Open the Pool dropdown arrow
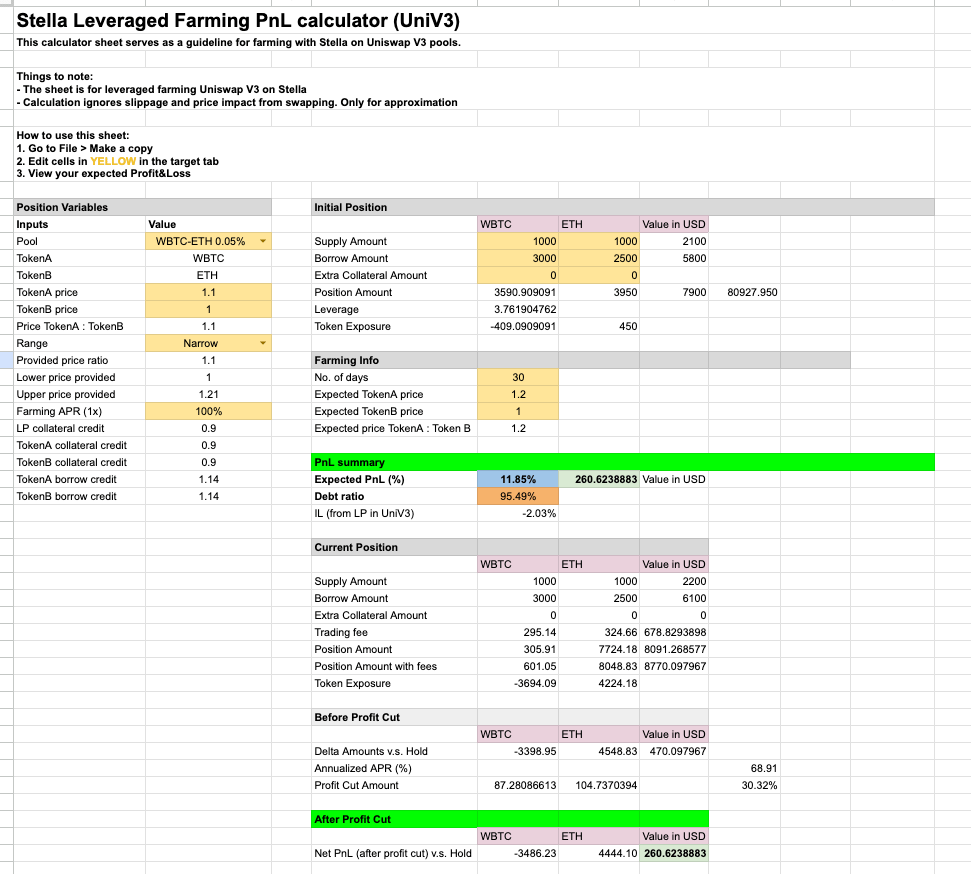This screenshot has height=874, width=971. 263,242
